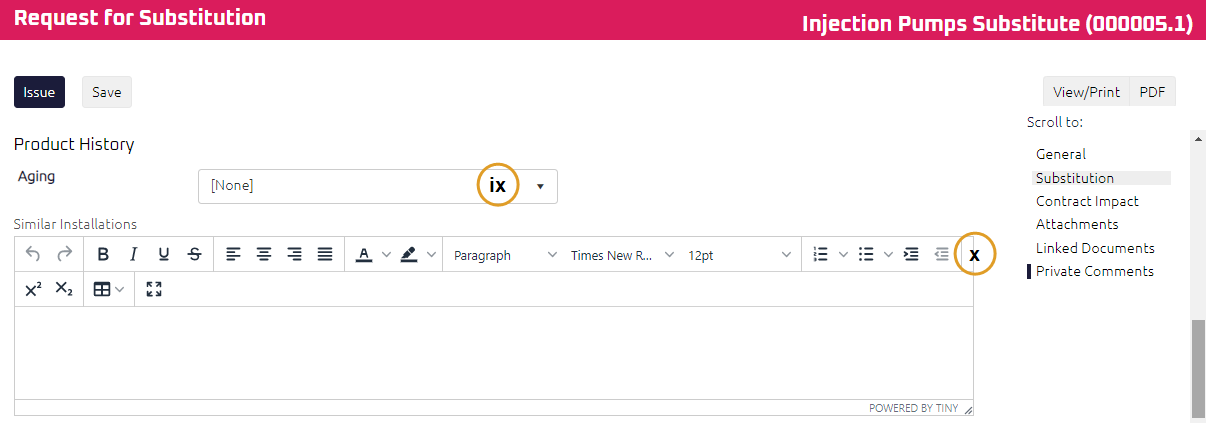Toggle bold formatting in the editor
The height and width of the screenshot is (423, 1206).
[103, 255]
